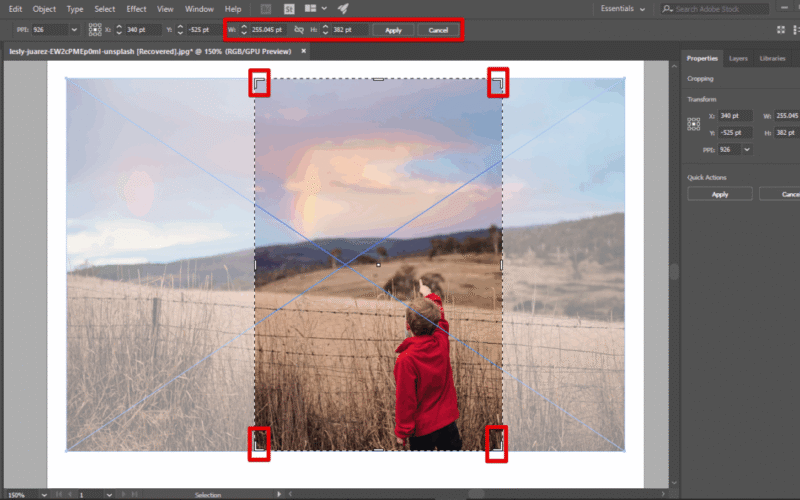Click top-right crop corner handle
The image size is (800, 500).
(498, 83)
